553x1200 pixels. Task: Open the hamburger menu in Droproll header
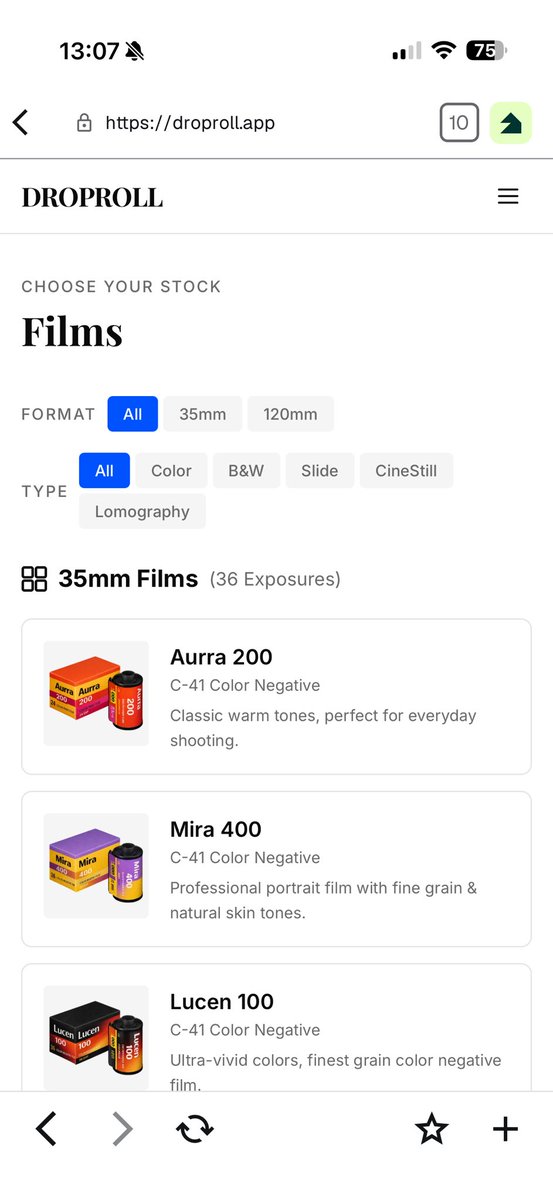click(x=508, y=196)
